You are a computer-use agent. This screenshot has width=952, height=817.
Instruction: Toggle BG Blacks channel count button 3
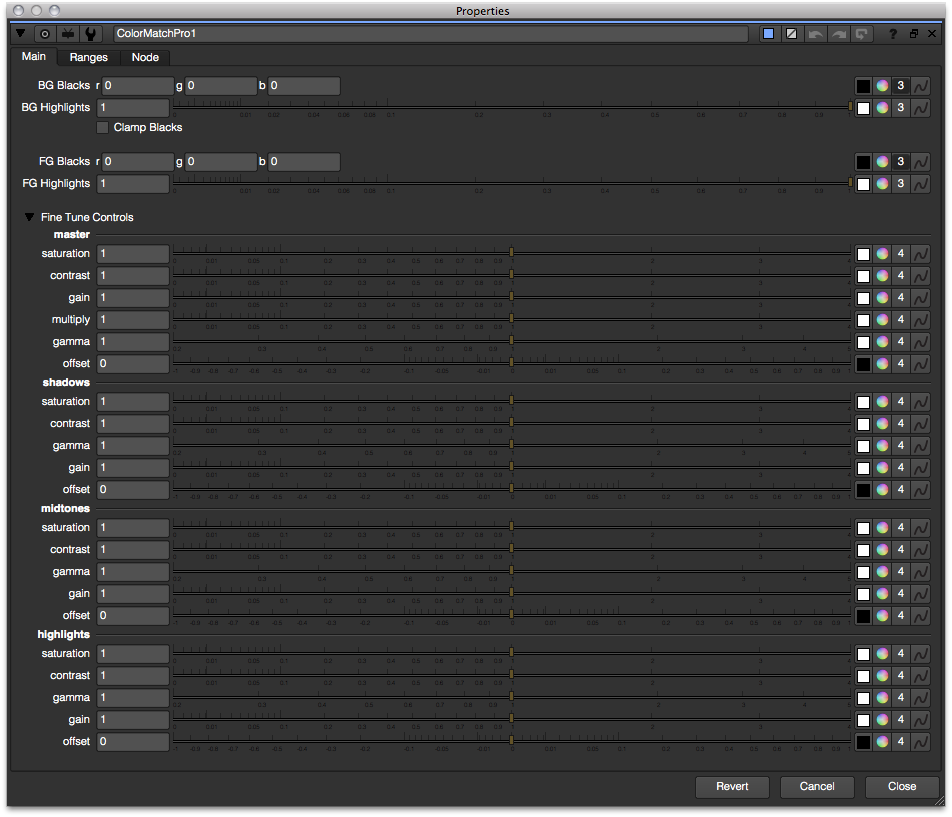pos(901,86)
